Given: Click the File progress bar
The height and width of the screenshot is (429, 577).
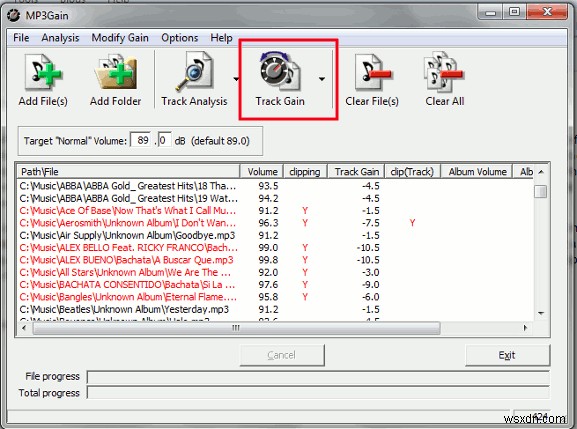Looking at the screenshot, I should point(318,377).
